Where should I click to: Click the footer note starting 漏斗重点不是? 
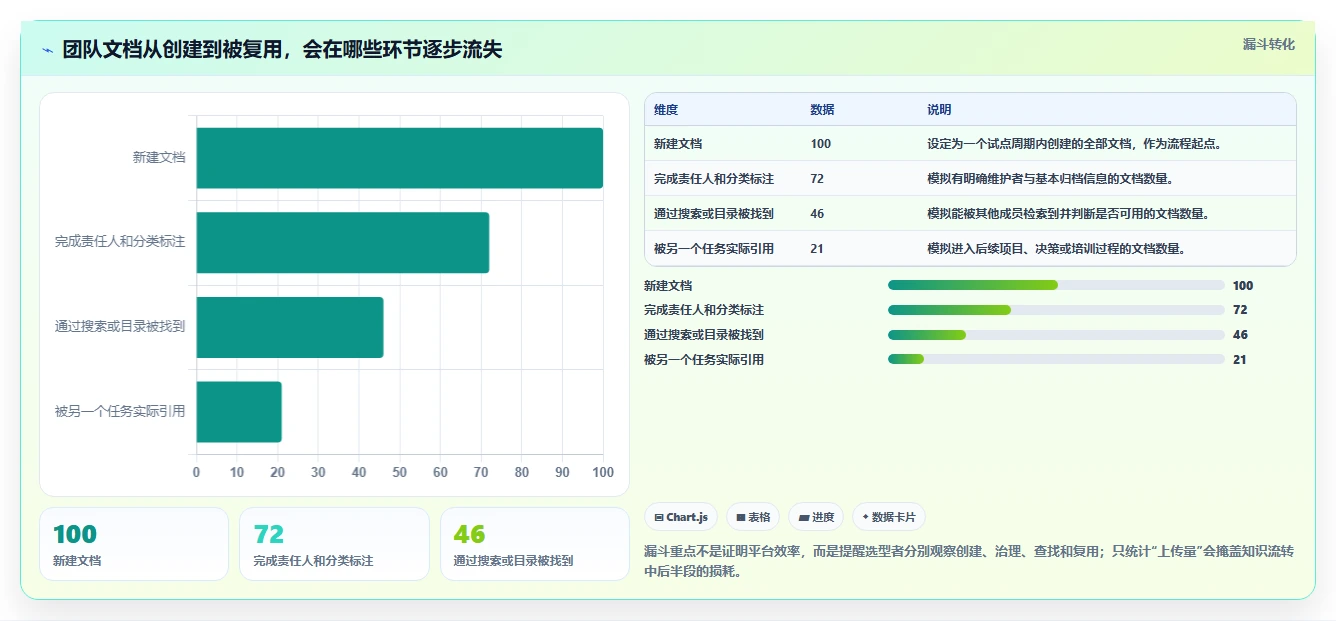[969, 561]
